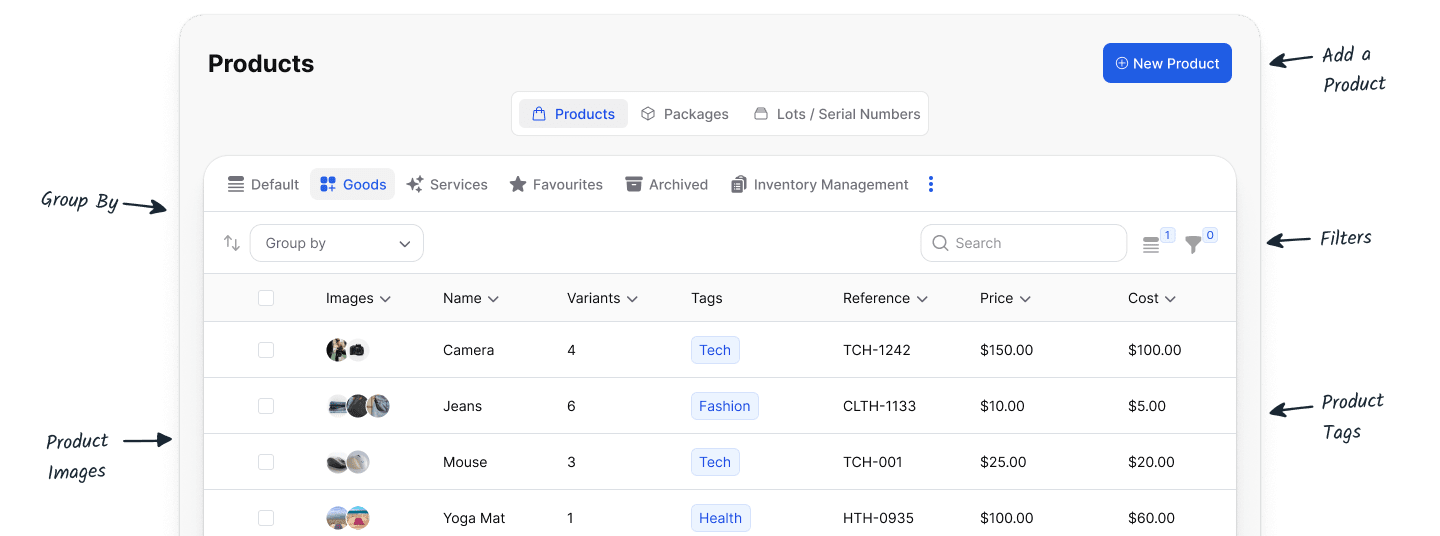Click the $10.00 price cell
The height and width of the screenshot is (536, 1440).
[1002, 406]
